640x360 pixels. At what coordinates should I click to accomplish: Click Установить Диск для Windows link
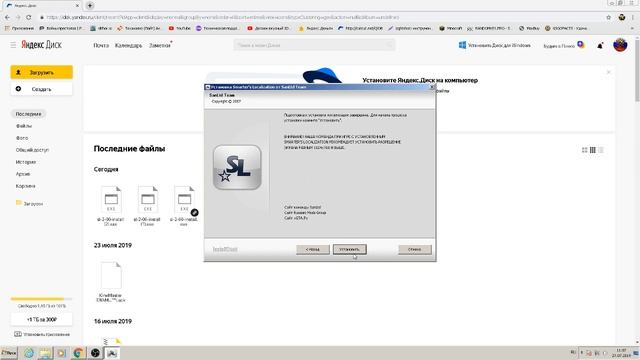pyautogui.click(x=494, y=45)
